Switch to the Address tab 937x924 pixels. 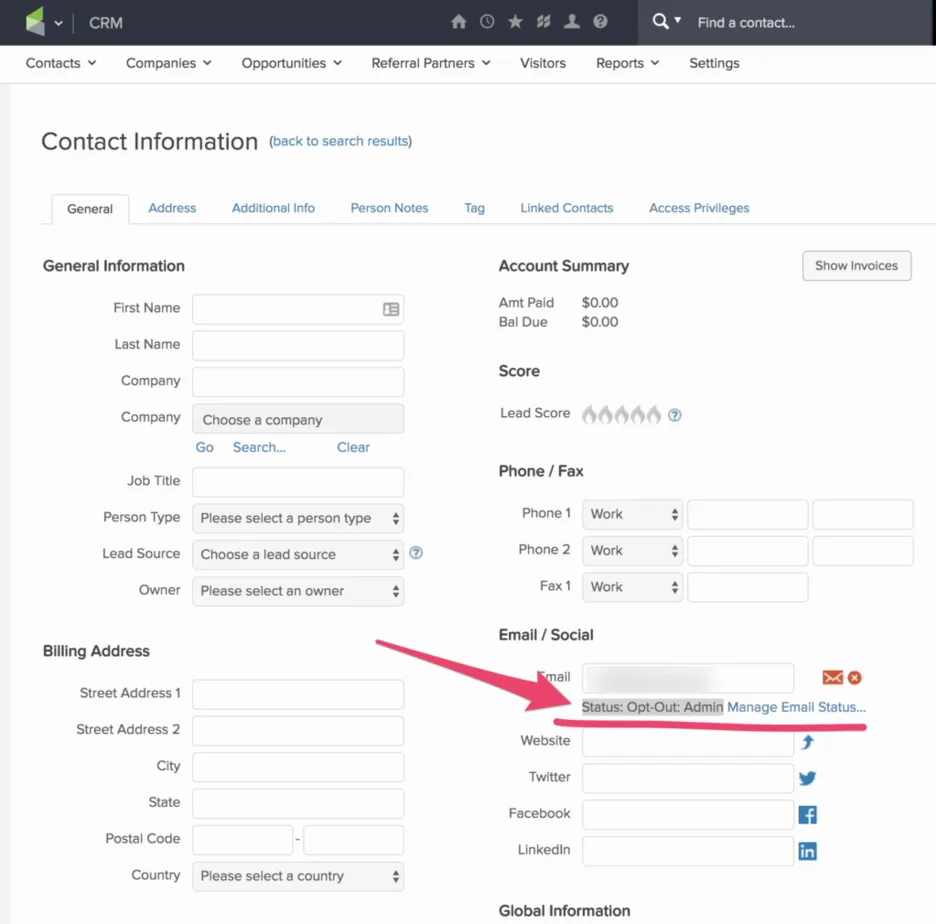coord(172,208)
